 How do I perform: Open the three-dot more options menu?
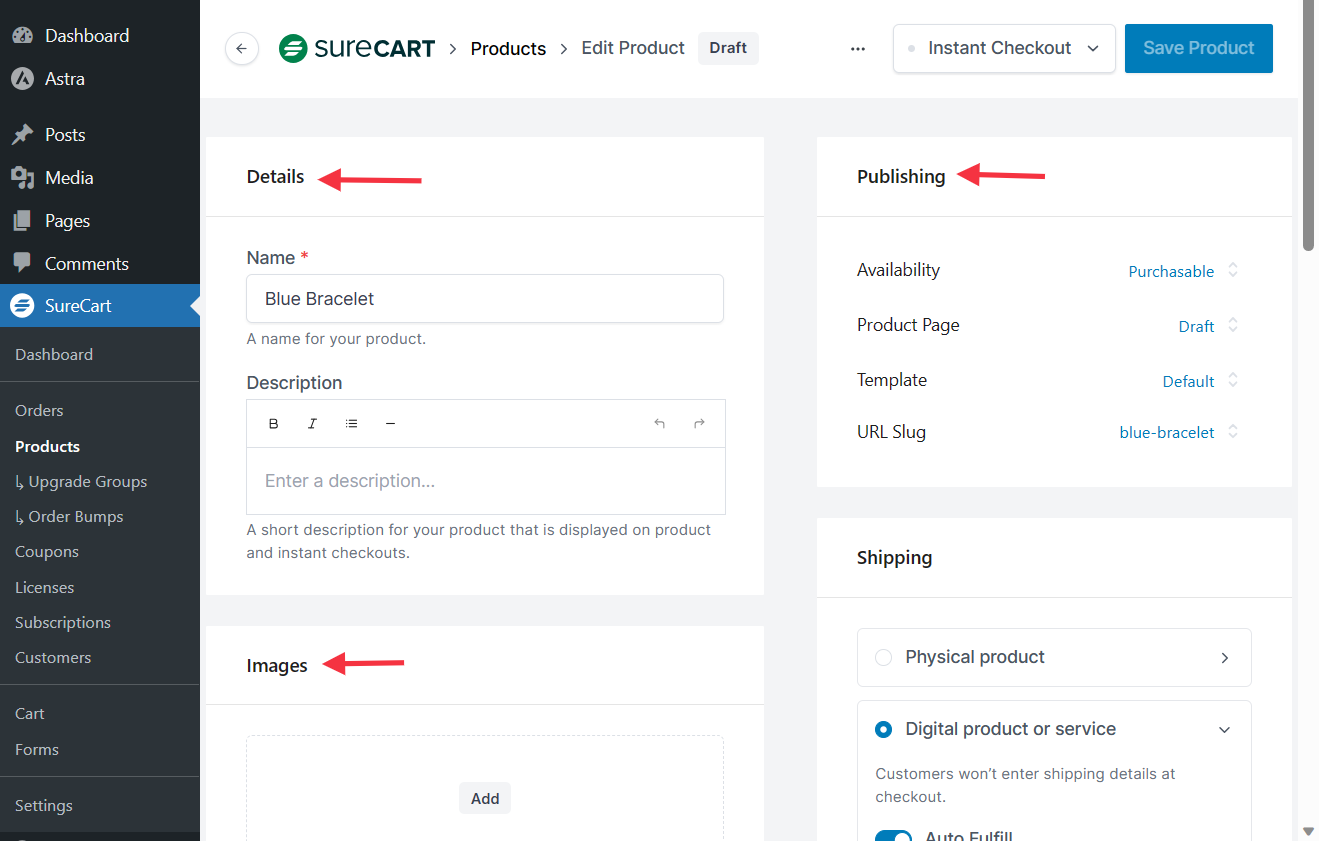point(857,49)
